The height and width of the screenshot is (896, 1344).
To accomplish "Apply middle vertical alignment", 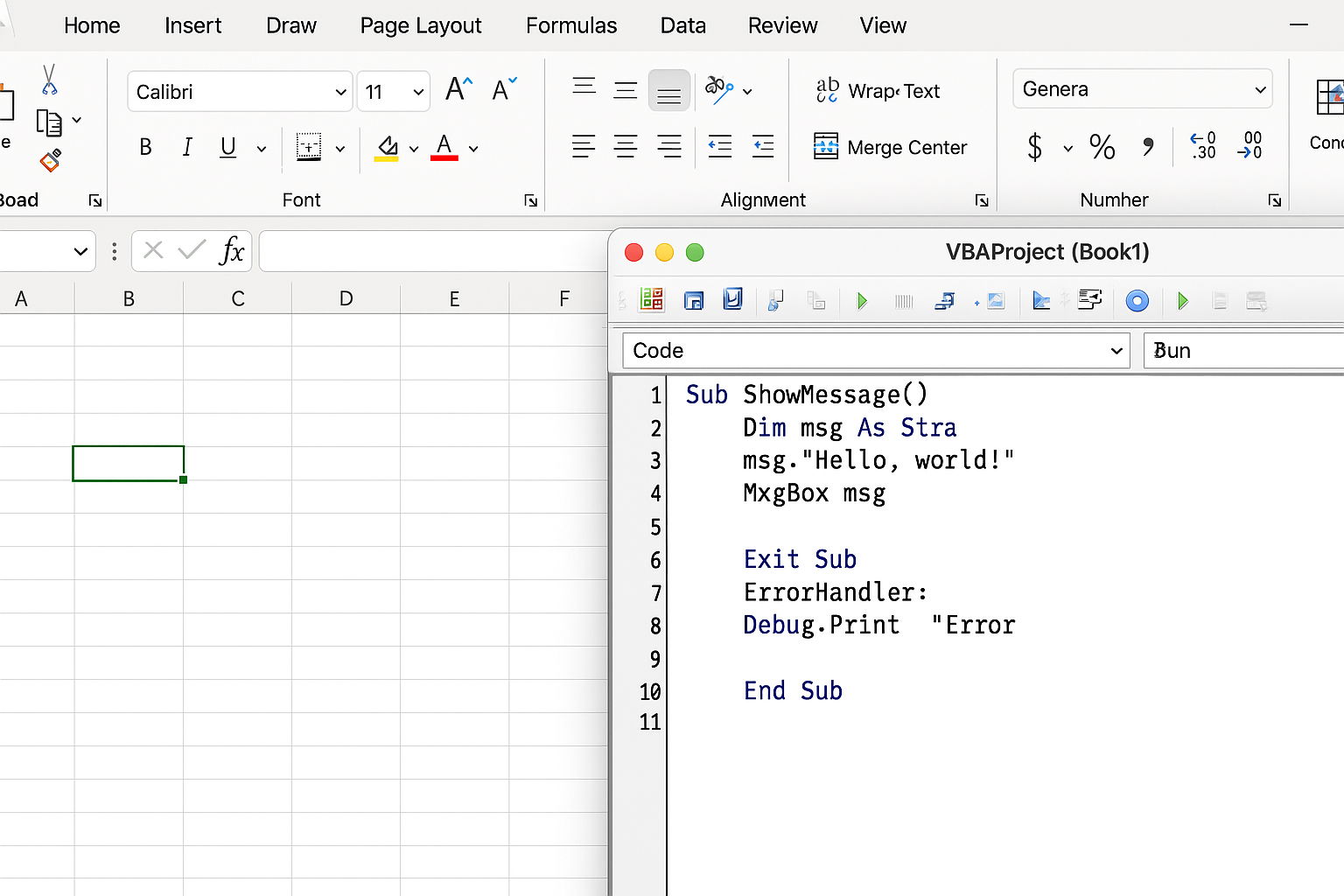I will point(626,90).
